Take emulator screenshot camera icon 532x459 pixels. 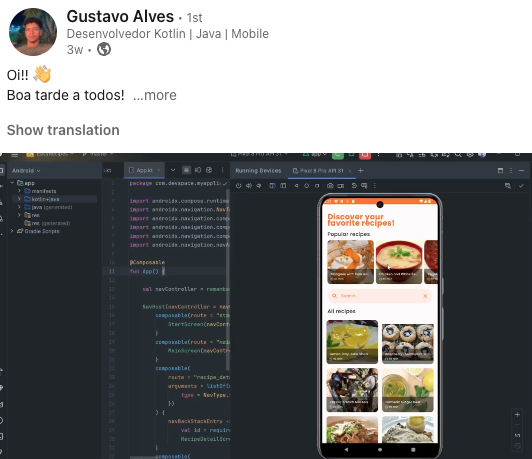(330, 186)
